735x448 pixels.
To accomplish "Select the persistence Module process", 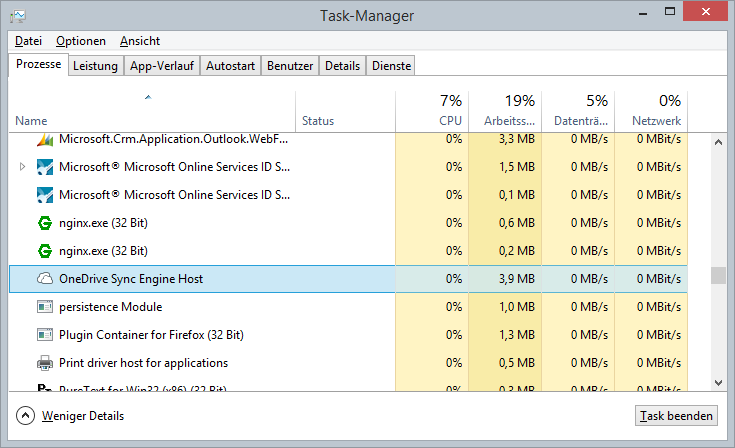I will [x=348, y=307].
